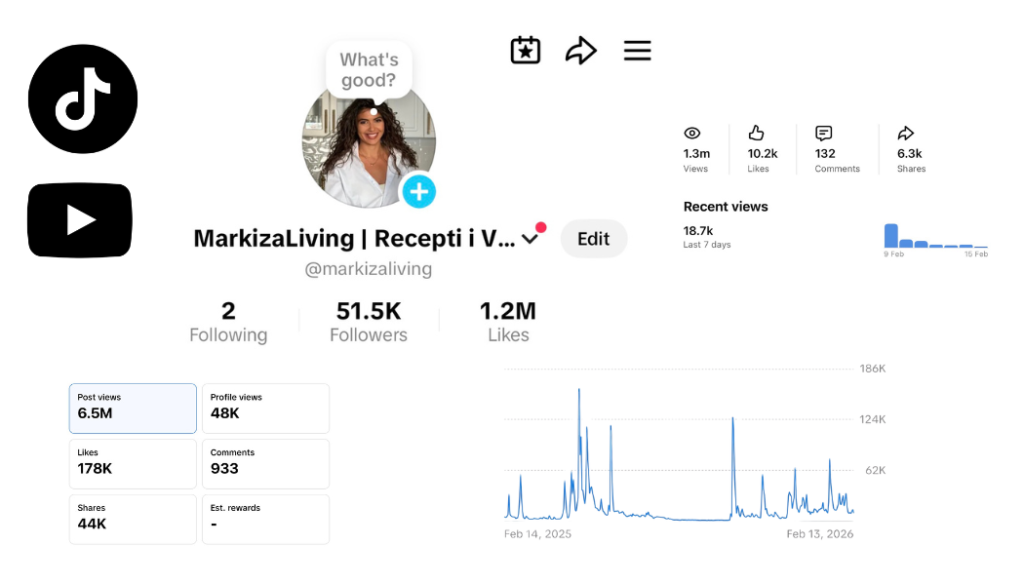
Task: Click the tallest bar in Recent views chart
Action: point(891,236)
